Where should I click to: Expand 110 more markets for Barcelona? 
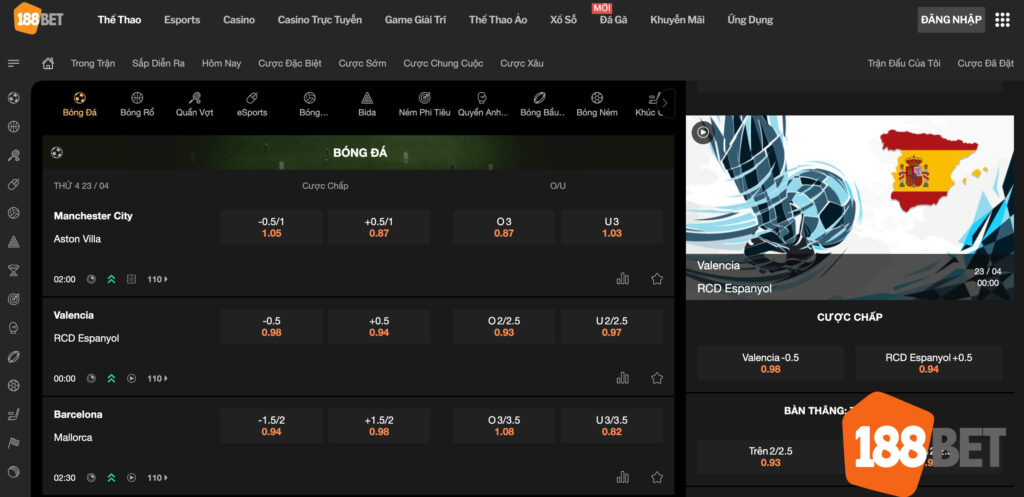coord(157,477)
